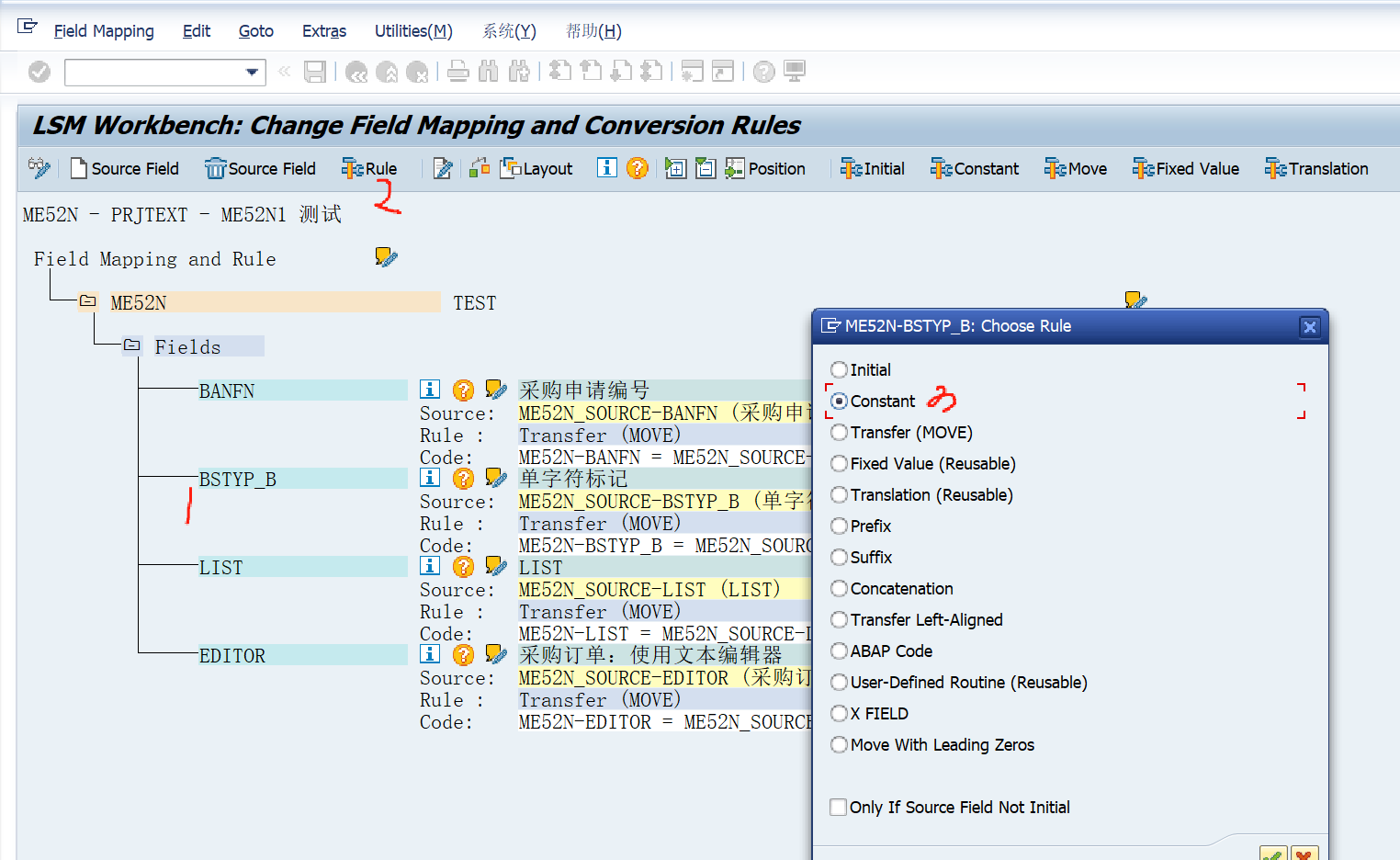Click the Find Next binoculars icon
The height and width of the screenshot is (860, 1400).
pos(519,72)
